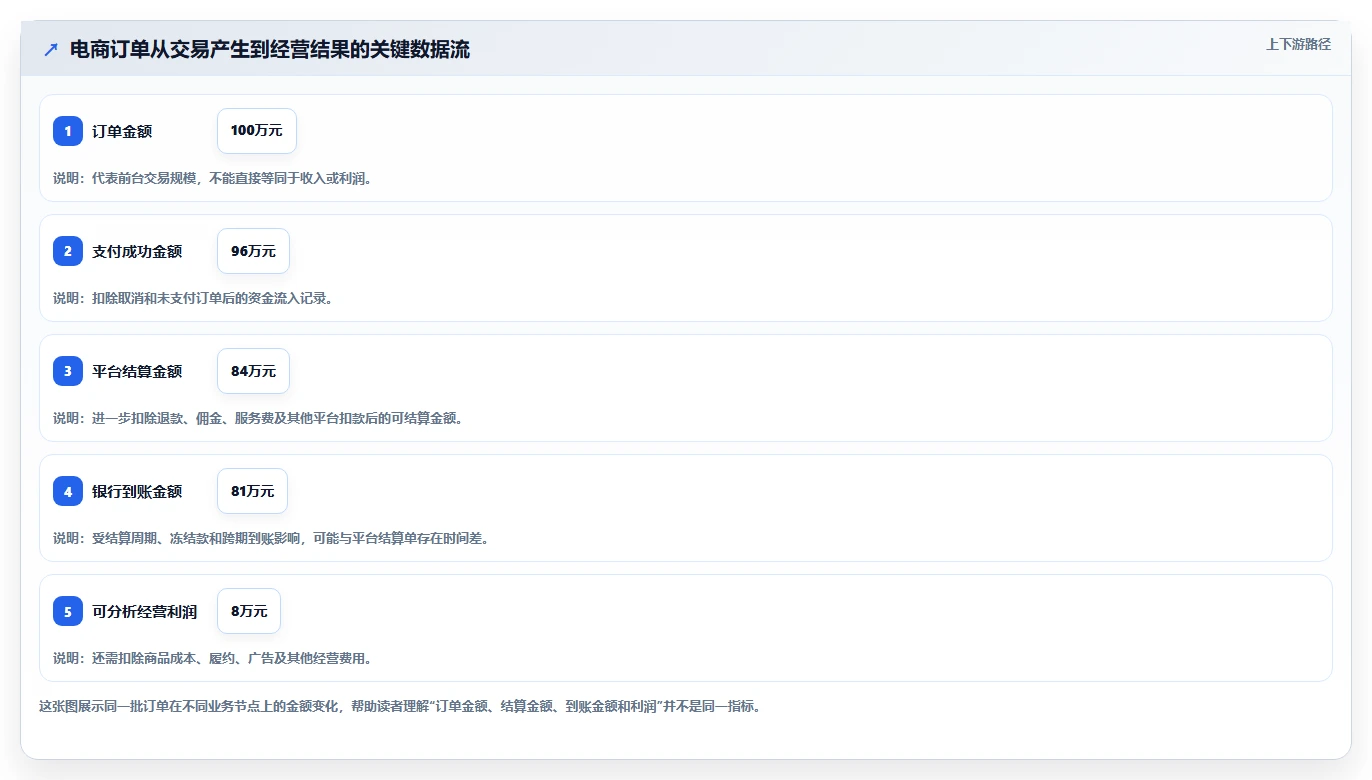Click the 上下游路径 label
Viewport: 1372px width, 780px height.
click(x=1298, y=44)
